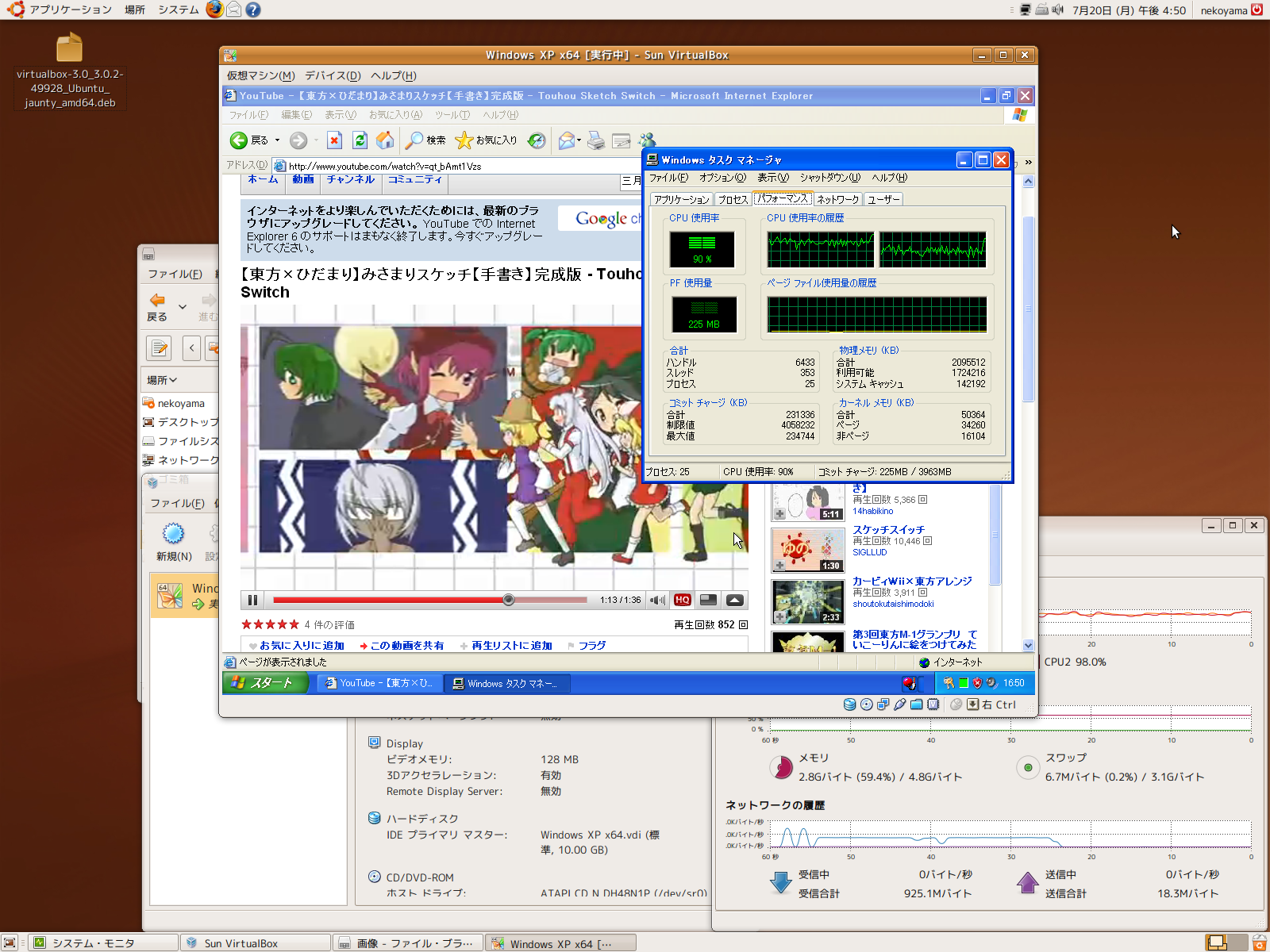
Task: Click the help icon in Ubuntu top panel
Action: (x=252, y=10)
